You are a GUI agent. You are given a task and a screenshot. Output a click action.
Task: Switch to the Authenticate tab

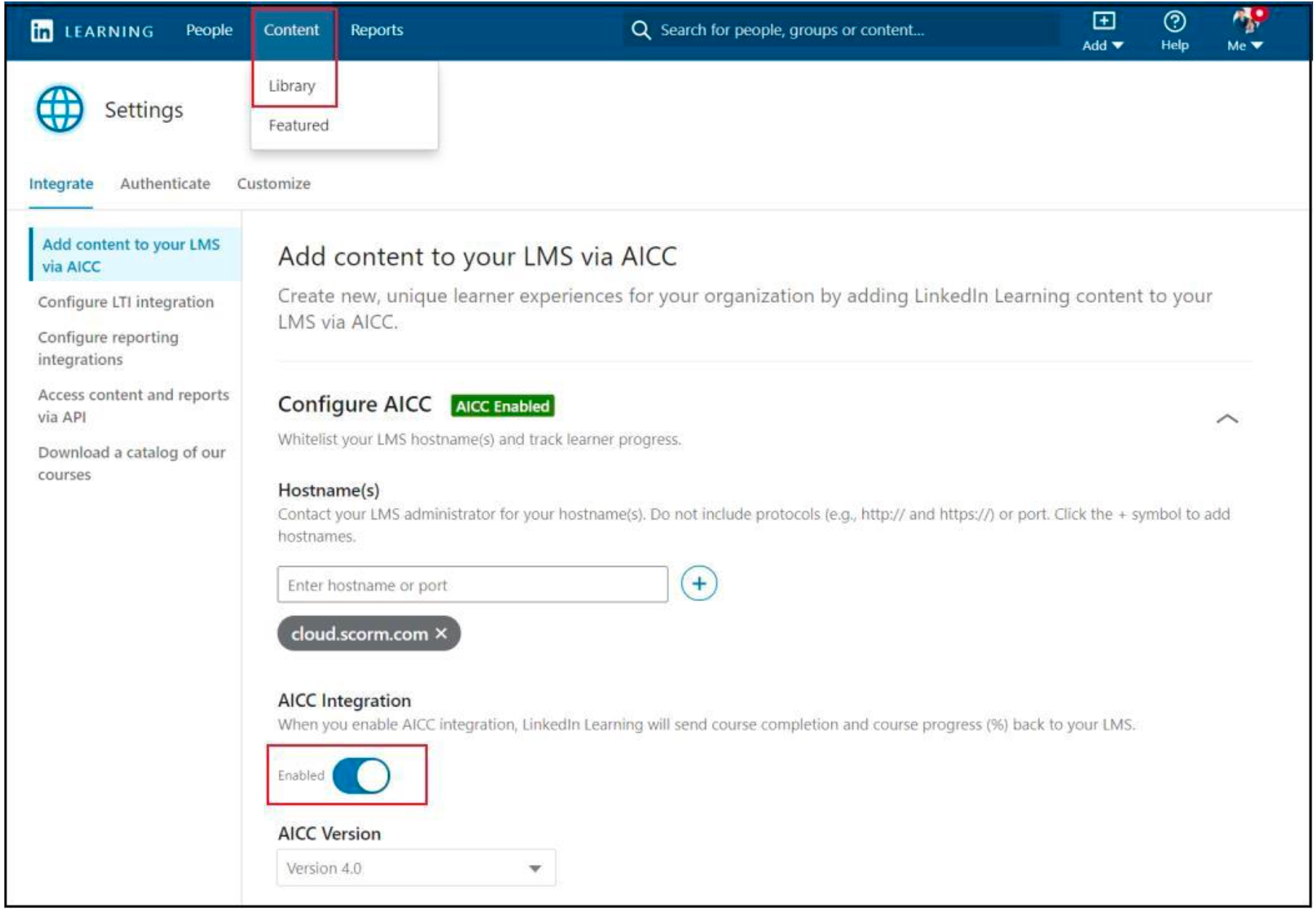(x=166, y=184)
